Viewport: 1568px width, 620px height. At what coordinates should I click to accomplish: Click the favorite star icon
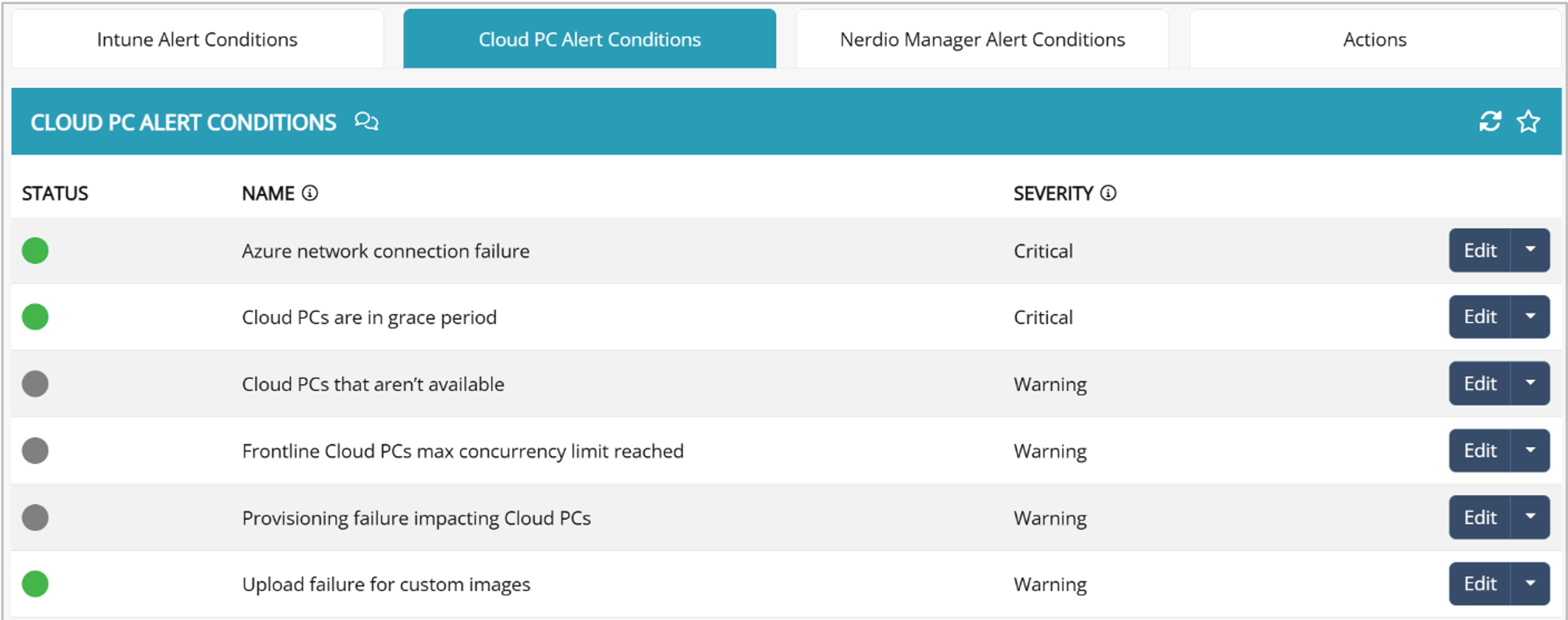coord(1528,121)
